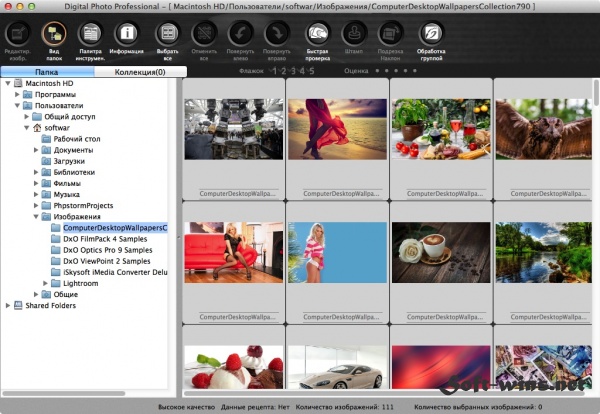
Task: Show the image Information icon
Action: 127,34
